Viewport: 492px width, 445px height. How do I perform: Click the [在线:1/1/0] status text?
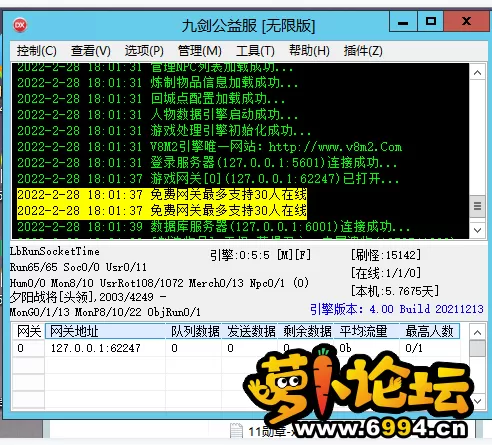pos(386,273)
